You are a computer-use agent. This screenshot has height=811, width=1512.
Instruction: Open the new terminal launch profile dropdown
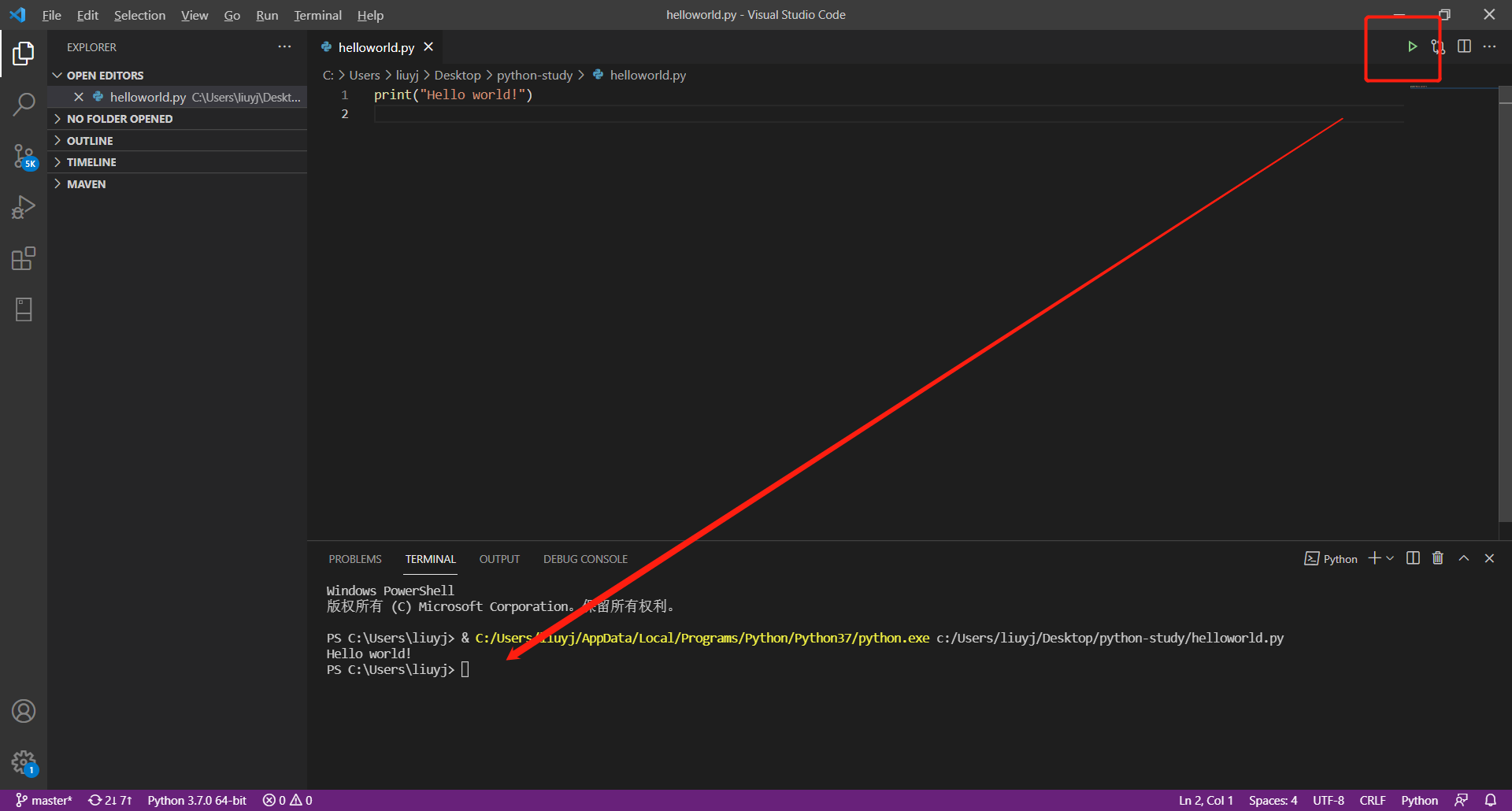(x=1390, y=558)
